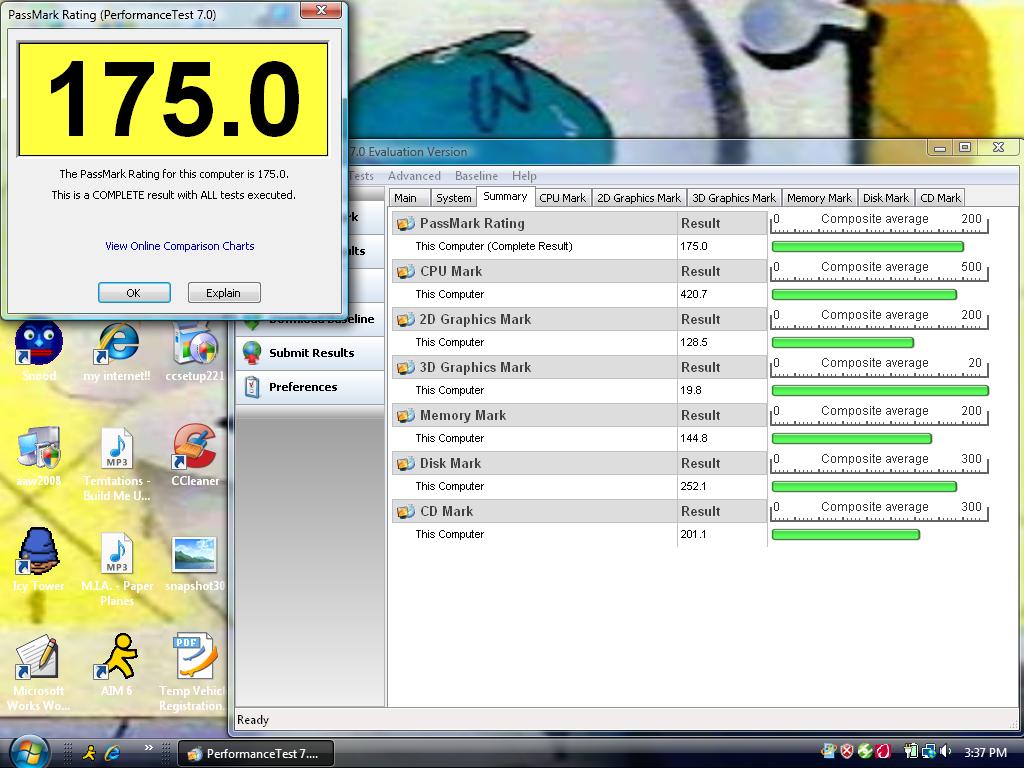The width and height of the screenshot is (1024, 768).
Task: Click the red shield security tray icon
Action: (x=847, y=752)
